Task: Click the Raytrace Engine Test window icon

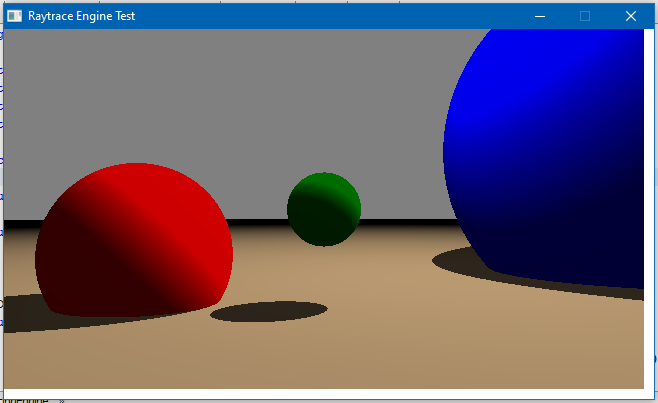Action: click(x=14, y=16)
